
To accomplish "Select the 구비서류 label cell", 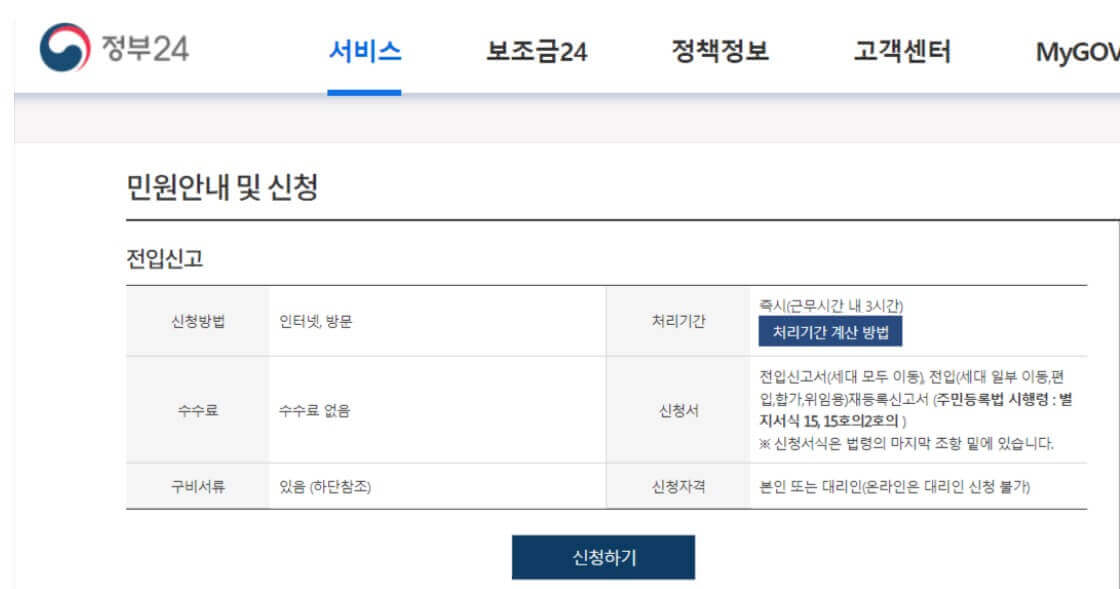I will click(198, 487).
